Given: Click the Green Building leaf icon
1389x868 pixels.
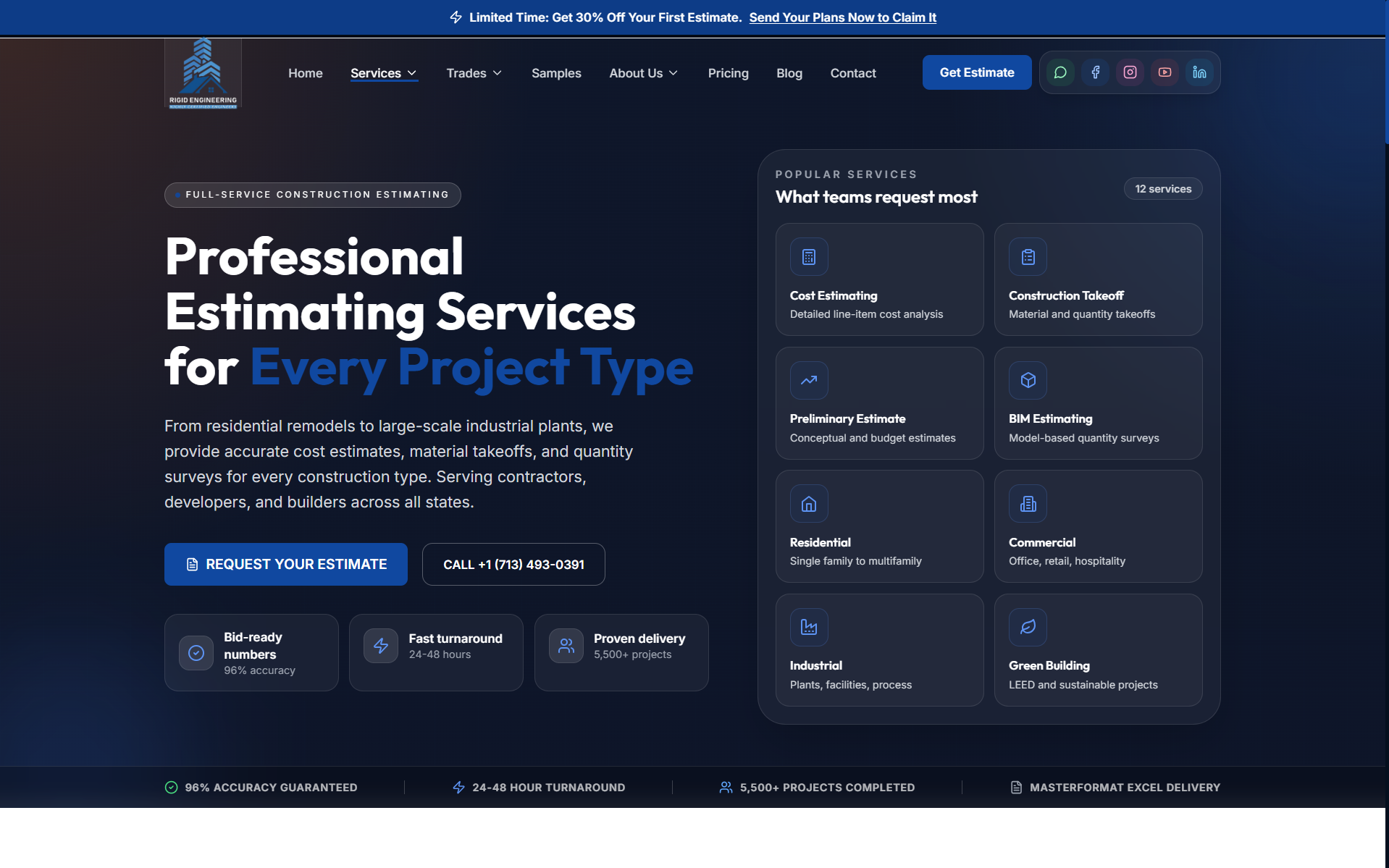Looking at the screenshot, I should click(x=1028, y=627).
